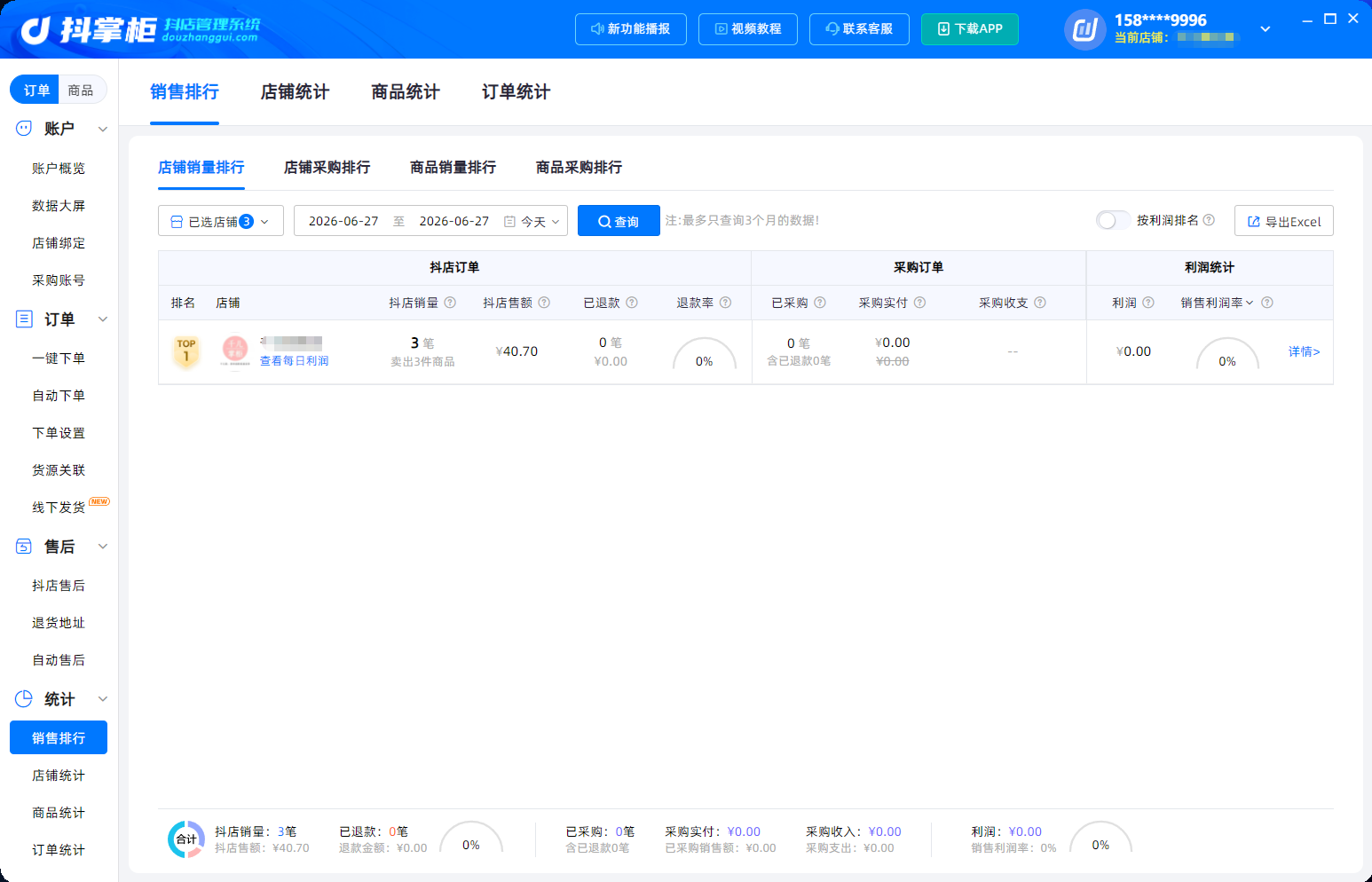Screen dimensions: 1372x882
Task: Collapse the 账户 sidebar section
Action: tap(102, 130)
